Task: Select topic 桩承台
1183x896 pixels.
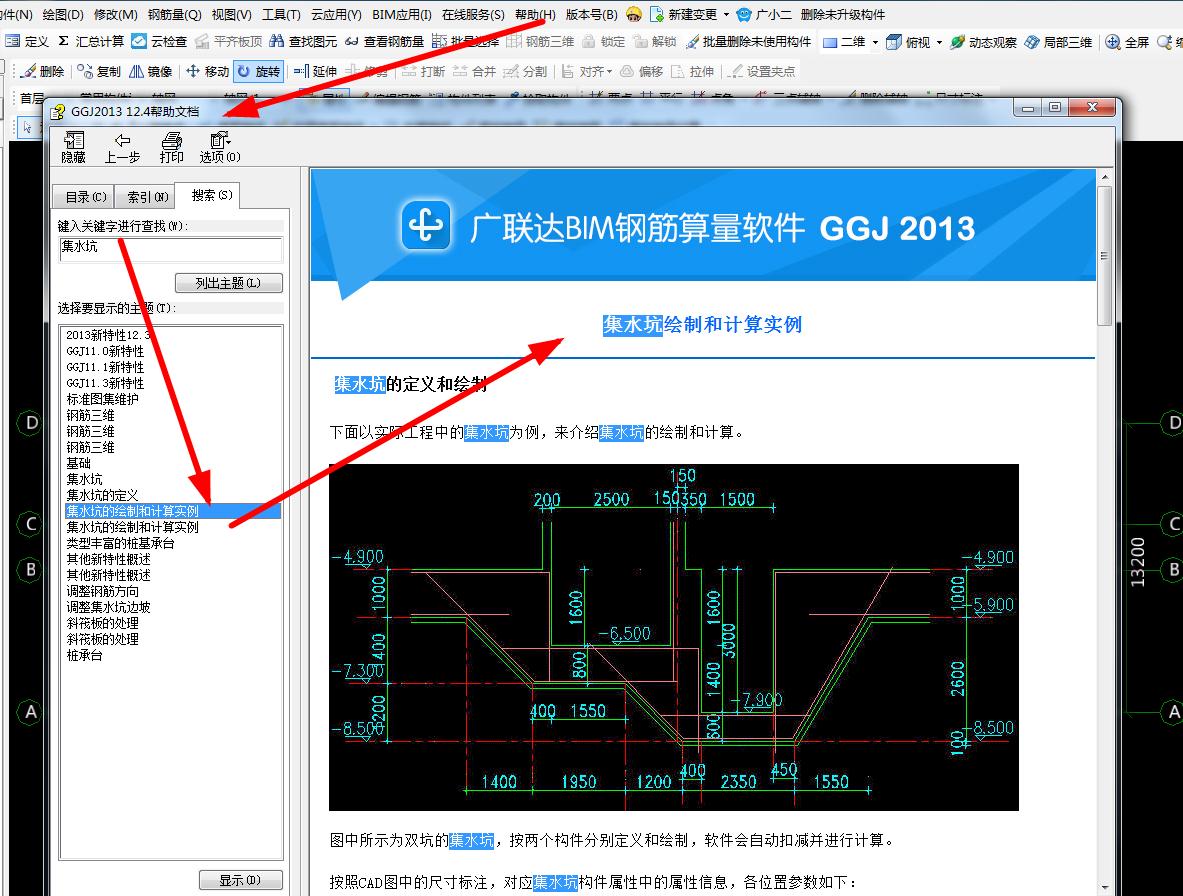Action: coord(84,655)
